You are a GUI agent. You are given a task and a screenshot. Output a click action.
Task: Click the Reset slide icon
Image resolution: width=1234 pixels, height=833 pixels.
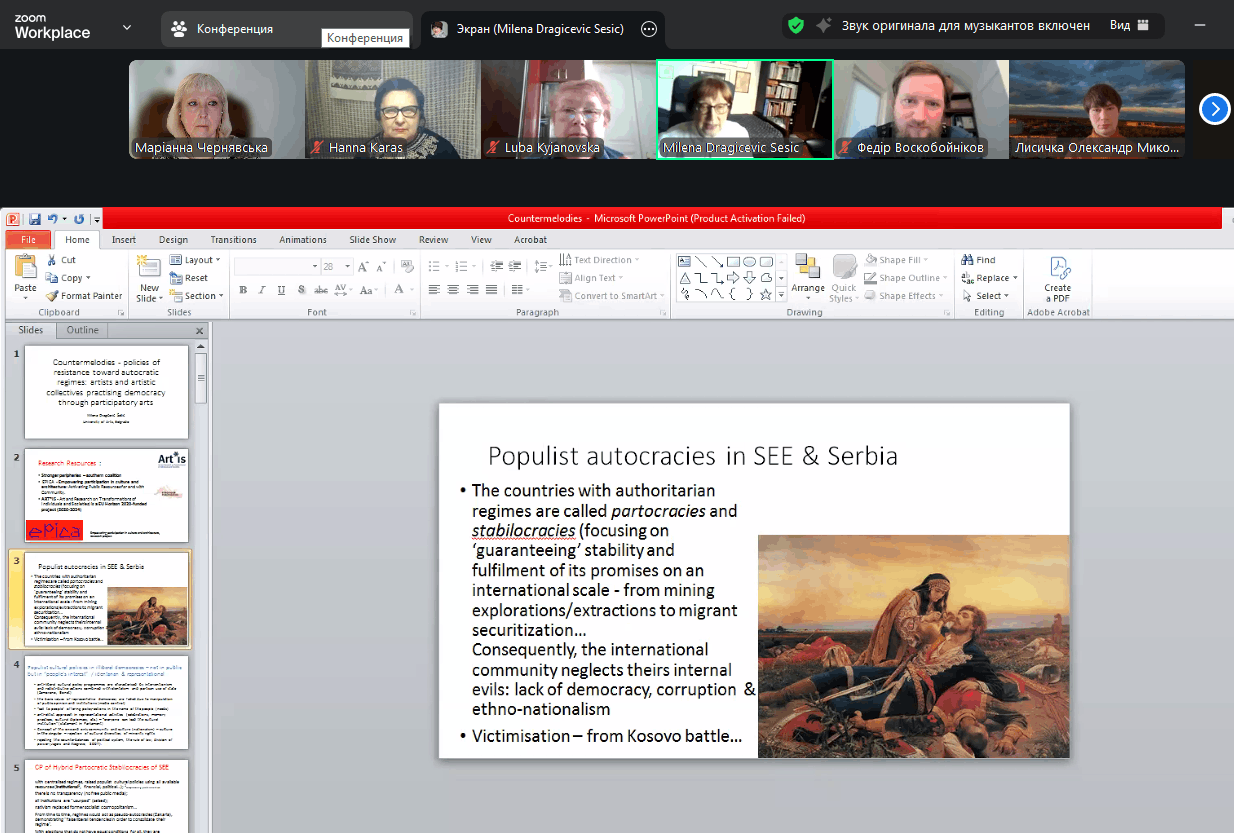pos(176,278)
